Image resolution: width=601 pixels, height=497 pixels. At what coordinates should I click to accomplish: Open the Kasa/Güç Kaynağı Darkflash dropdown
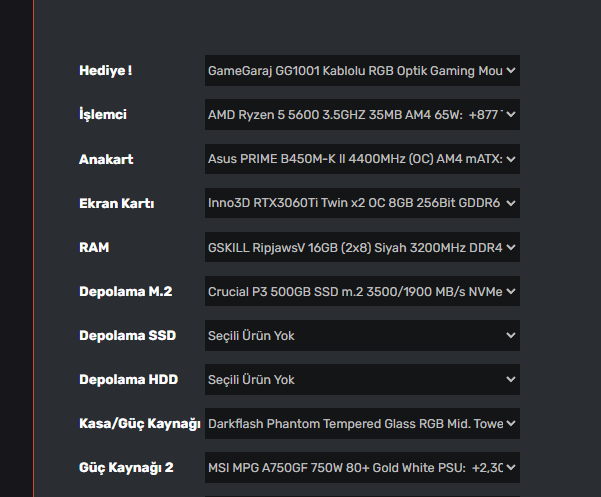tap(362, 423)
